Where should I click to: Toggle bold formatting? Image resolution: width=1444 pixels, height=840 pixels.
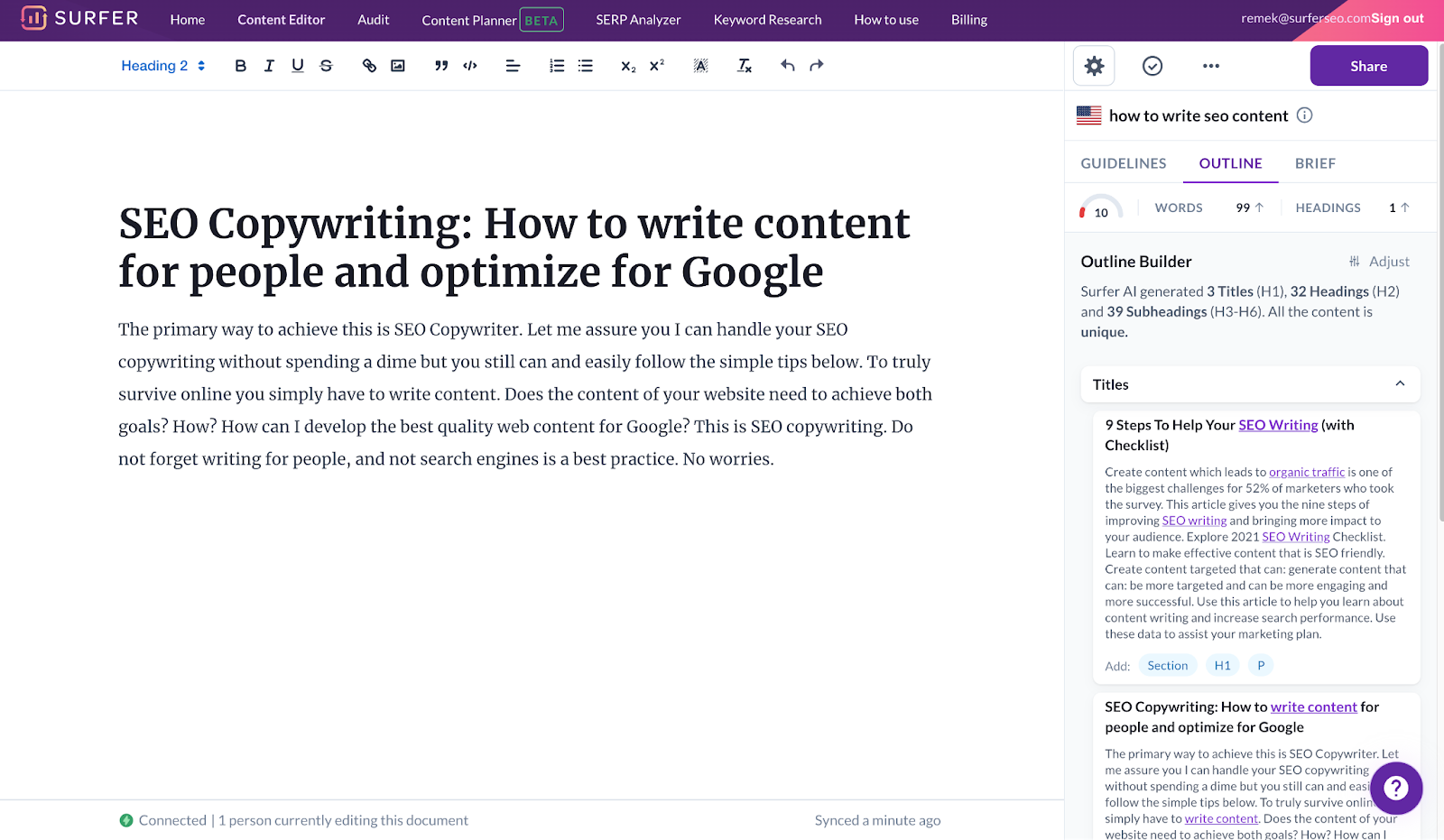coord(240,66)
